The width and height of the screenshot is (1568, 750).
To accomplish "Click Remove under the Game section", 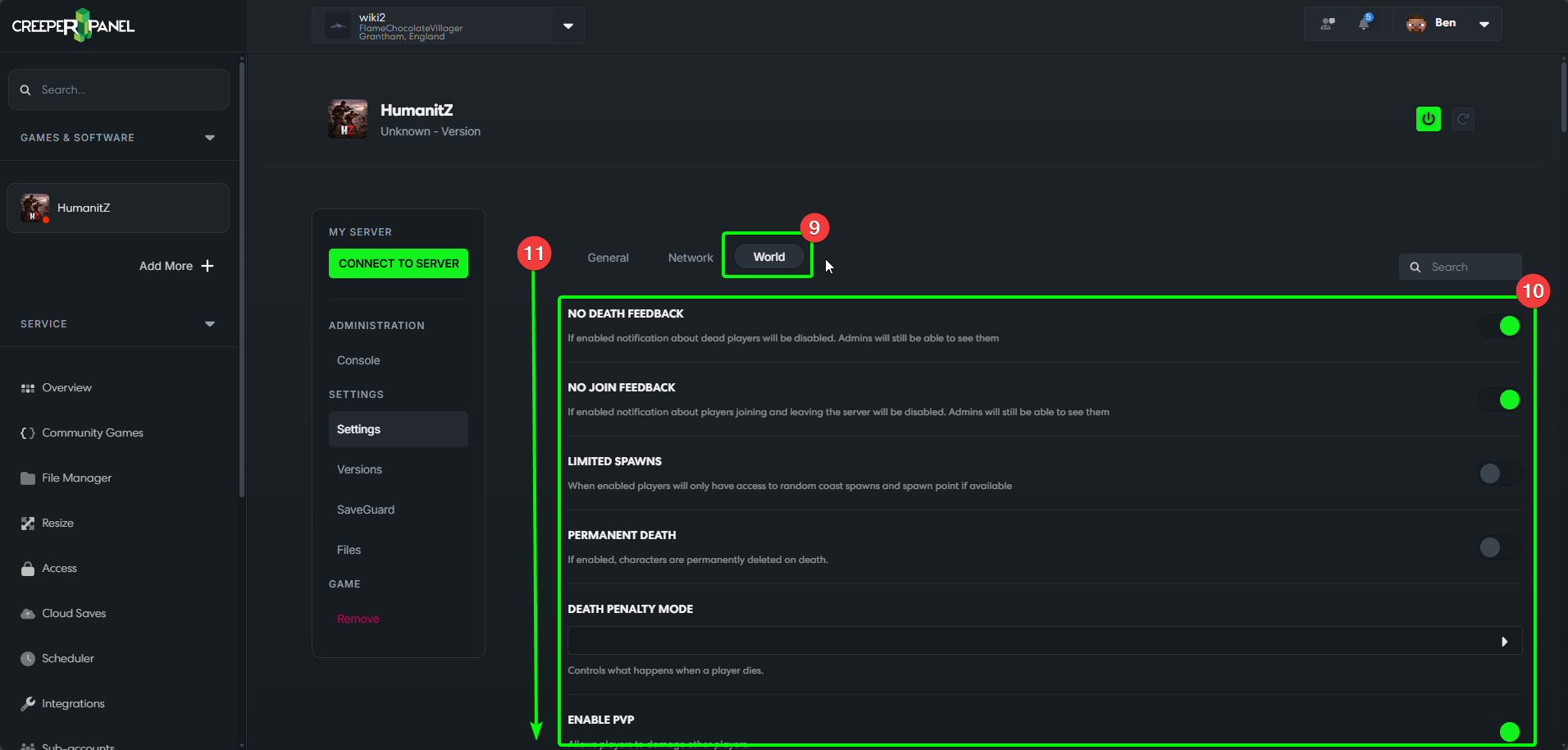I will [x=357, y=619].
